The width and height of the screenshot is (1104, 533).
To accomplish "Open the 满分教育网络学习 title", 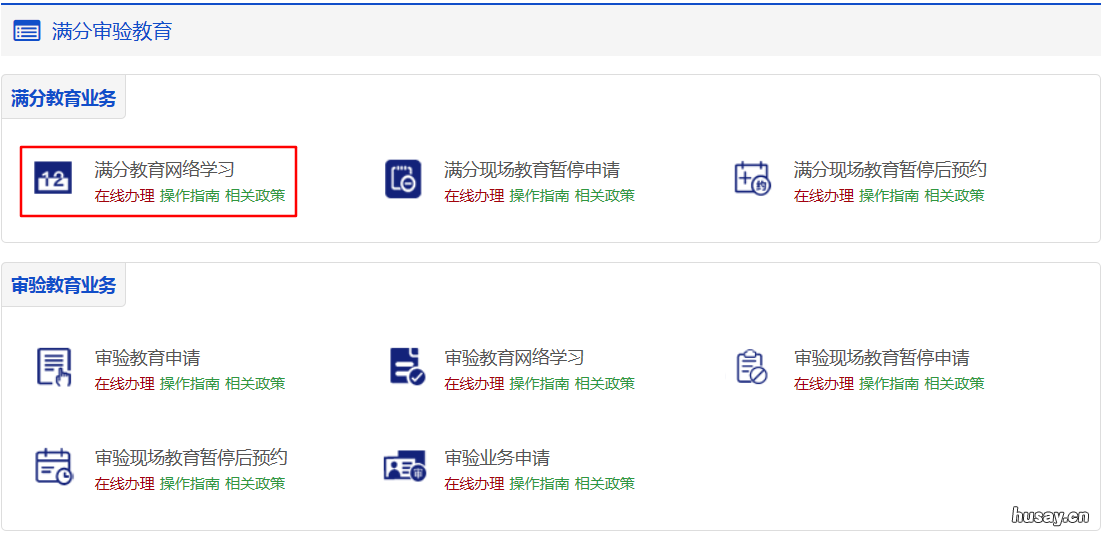I will pos(164,170).
